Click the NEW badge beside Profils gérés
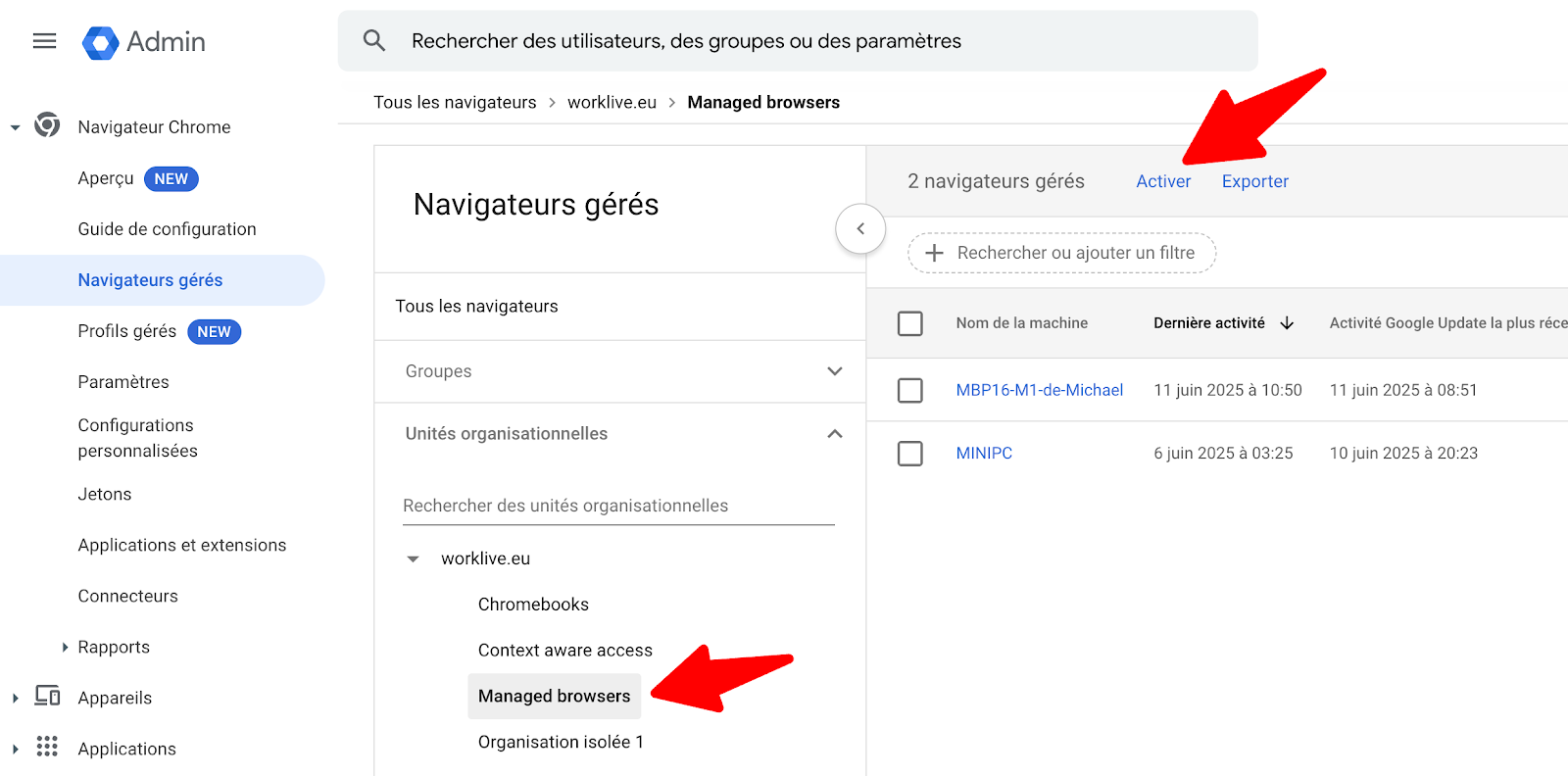The width and height of the screenshot is (1568, 776). [x=214, y=332]
